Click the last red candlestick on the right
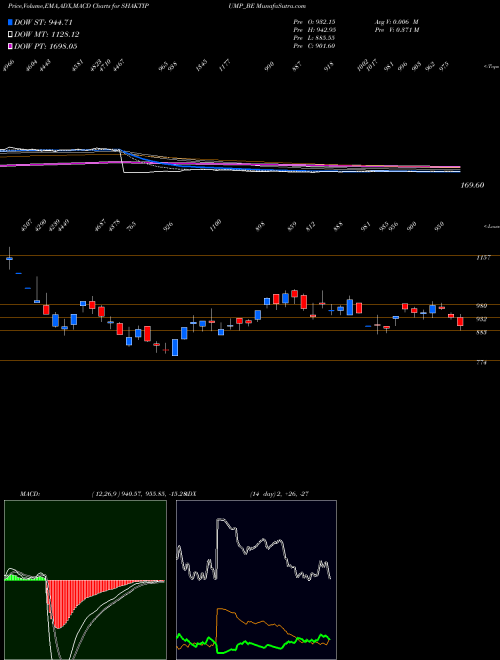Viewport: 500px width, 660px height. (x=460, y=322)
